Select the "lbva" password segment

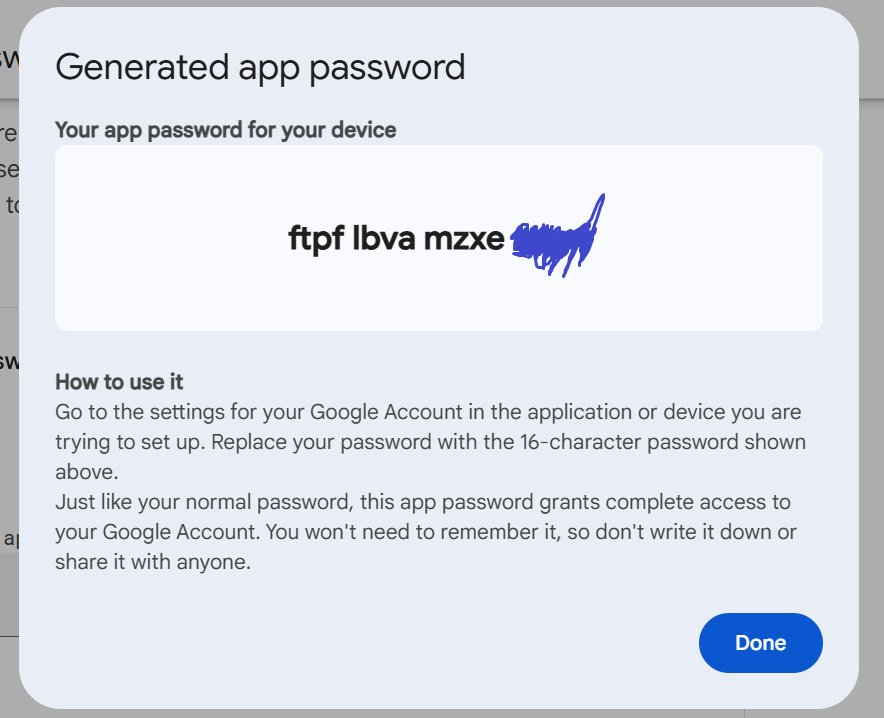click(x=384, y=237)
